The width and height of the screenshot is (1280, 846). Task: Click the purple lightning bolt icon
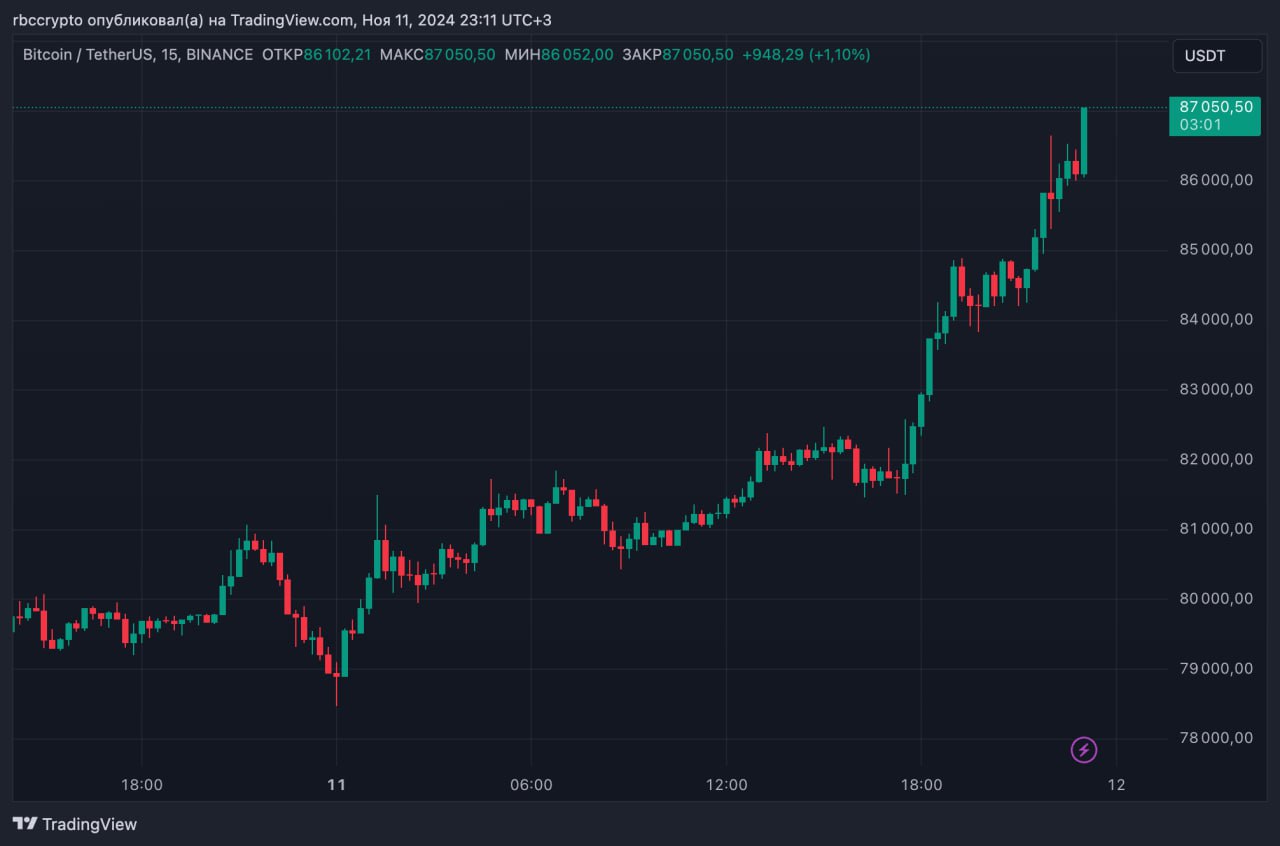(x=1084, y=749)
